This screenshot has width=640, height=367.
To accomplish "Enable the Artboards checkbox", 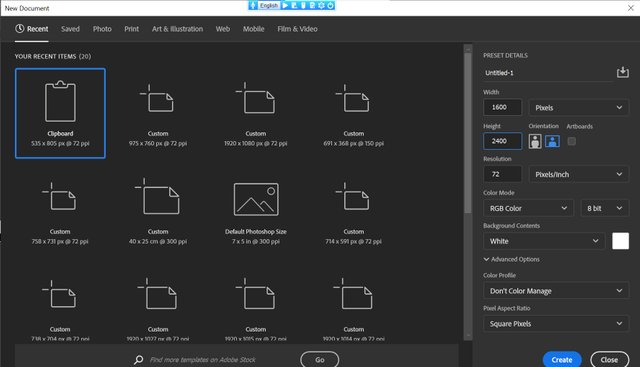I will pyautogui.click(x=571, y=141).
